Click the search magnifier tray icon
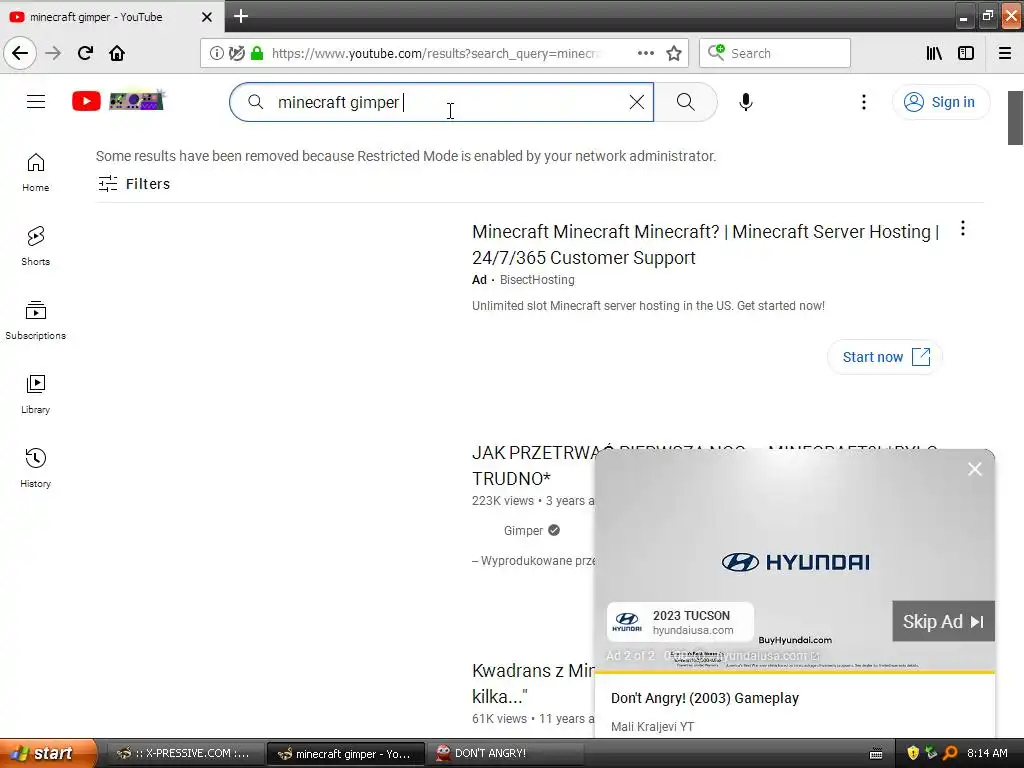The width and height of the screenshot is (1024, 768). click(950, 753)
